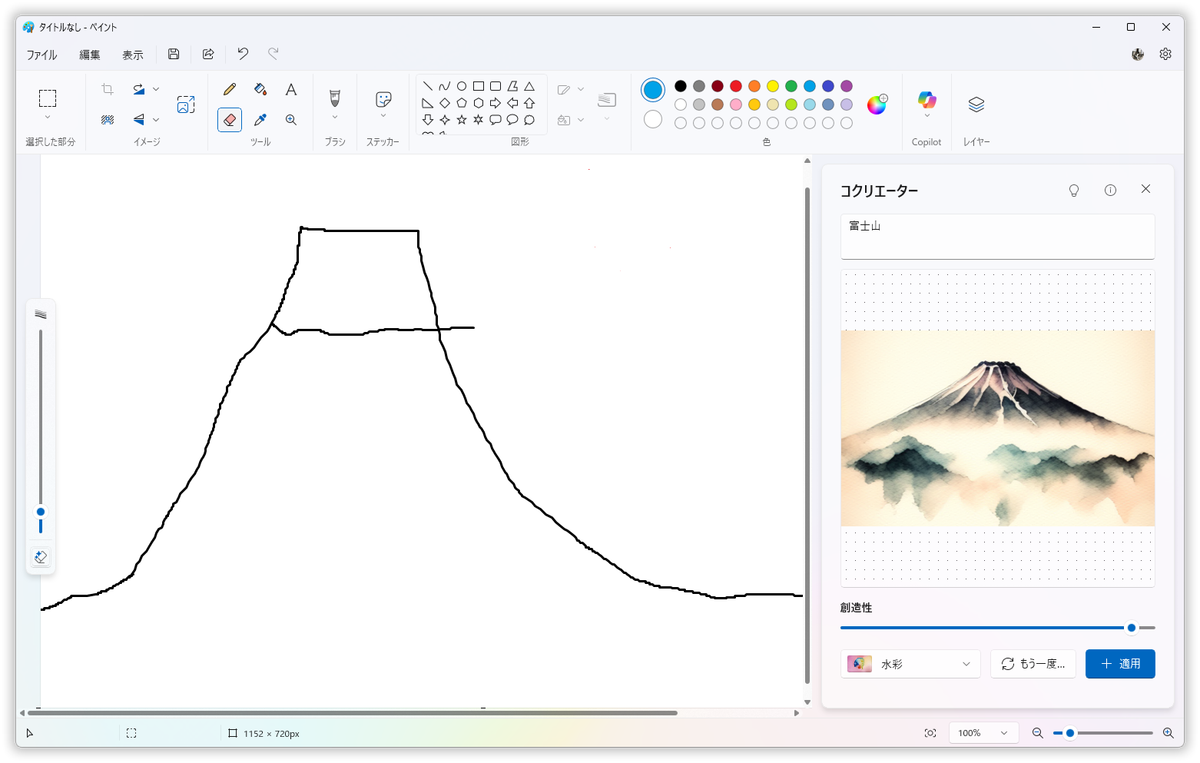1200x763 pixels.
Task: Select the primary Color 1 circle
Action: coord(653,90)
